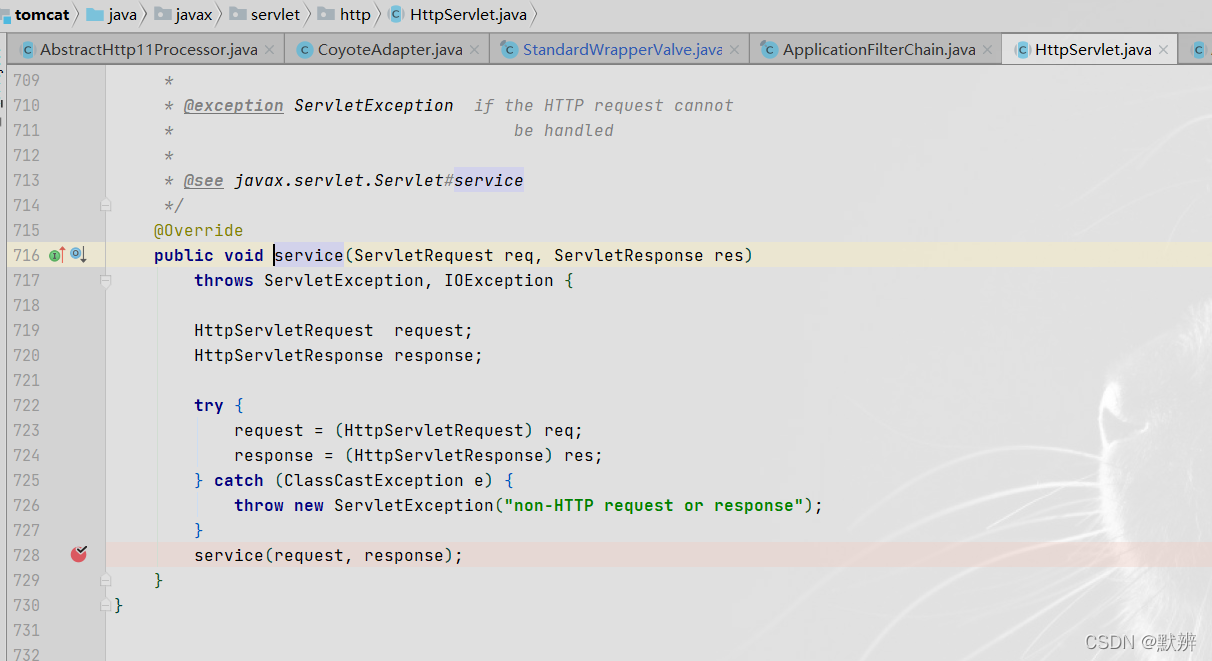Click the class icon beside HttpServlet.java breadcrumb
The height and width of the screenshot is (661, 1212).
point(396,14)
